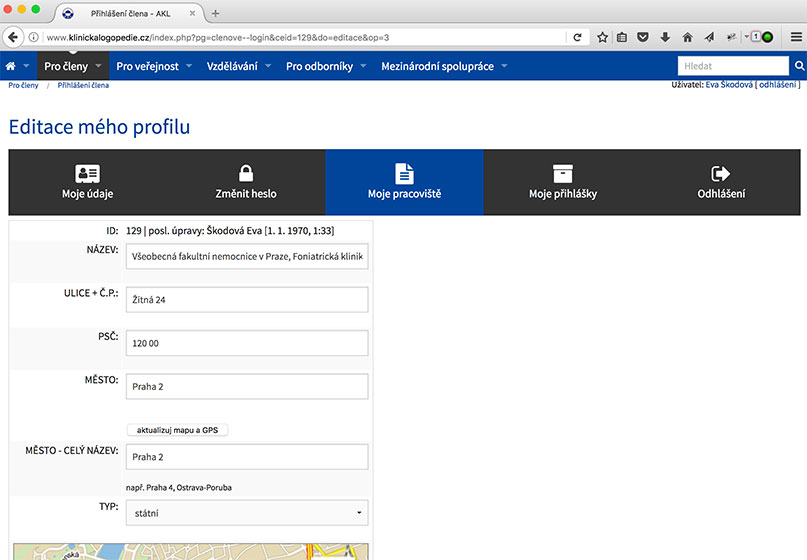Bookmark this page with star icon
807x560 pixels.
(603, 37)
